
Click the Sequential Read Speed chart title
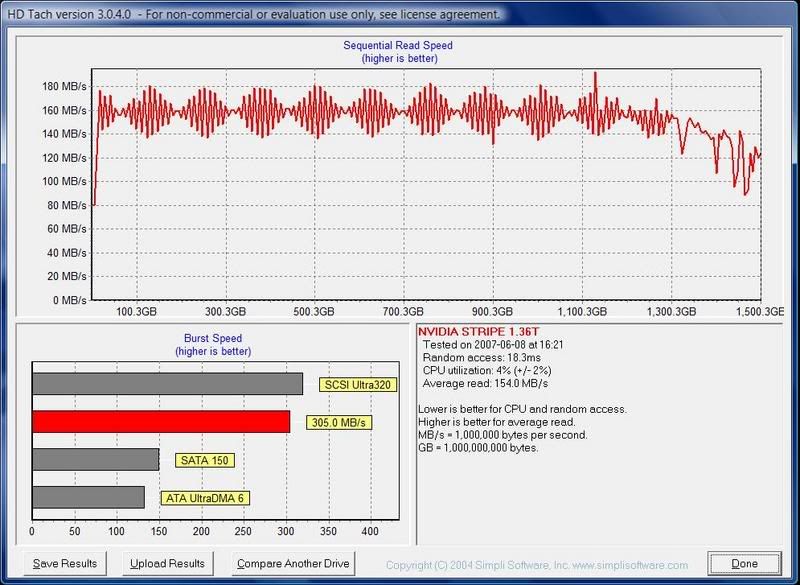[x=398, y=45]
